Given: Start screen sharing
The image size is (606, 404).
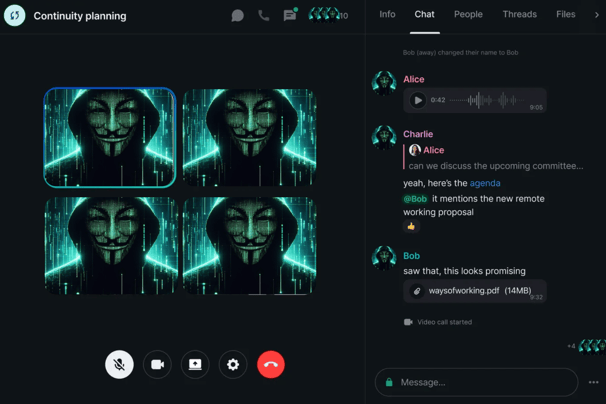Looking at the screenshot, I should click(195, 365).
